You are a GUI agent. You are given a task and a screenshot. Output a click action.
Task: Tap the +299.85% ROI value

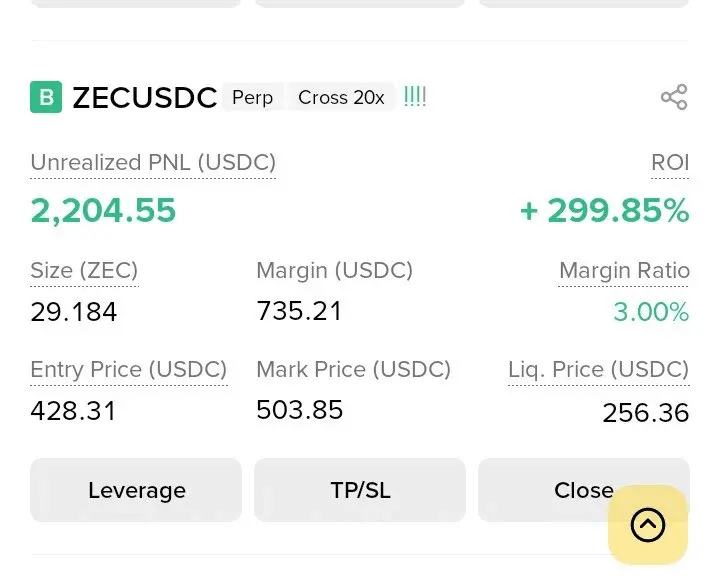point(604,210)
